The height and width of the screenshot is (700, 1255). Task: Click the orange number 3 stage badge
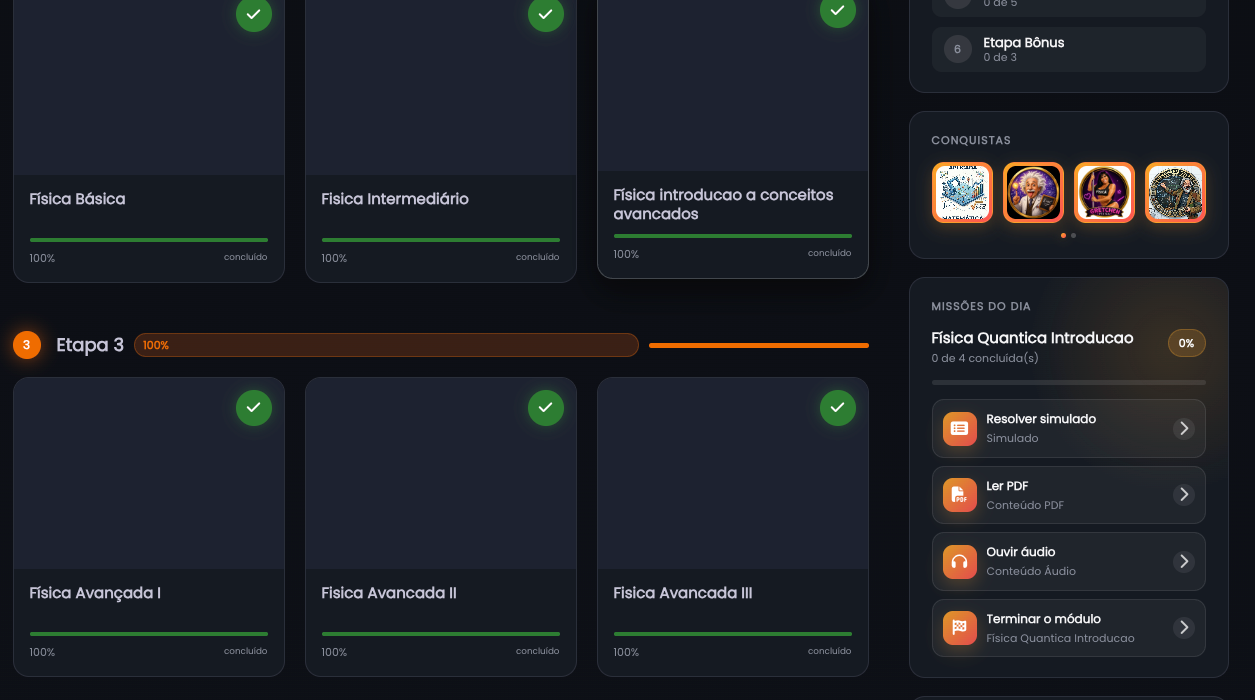click(27, 345)
